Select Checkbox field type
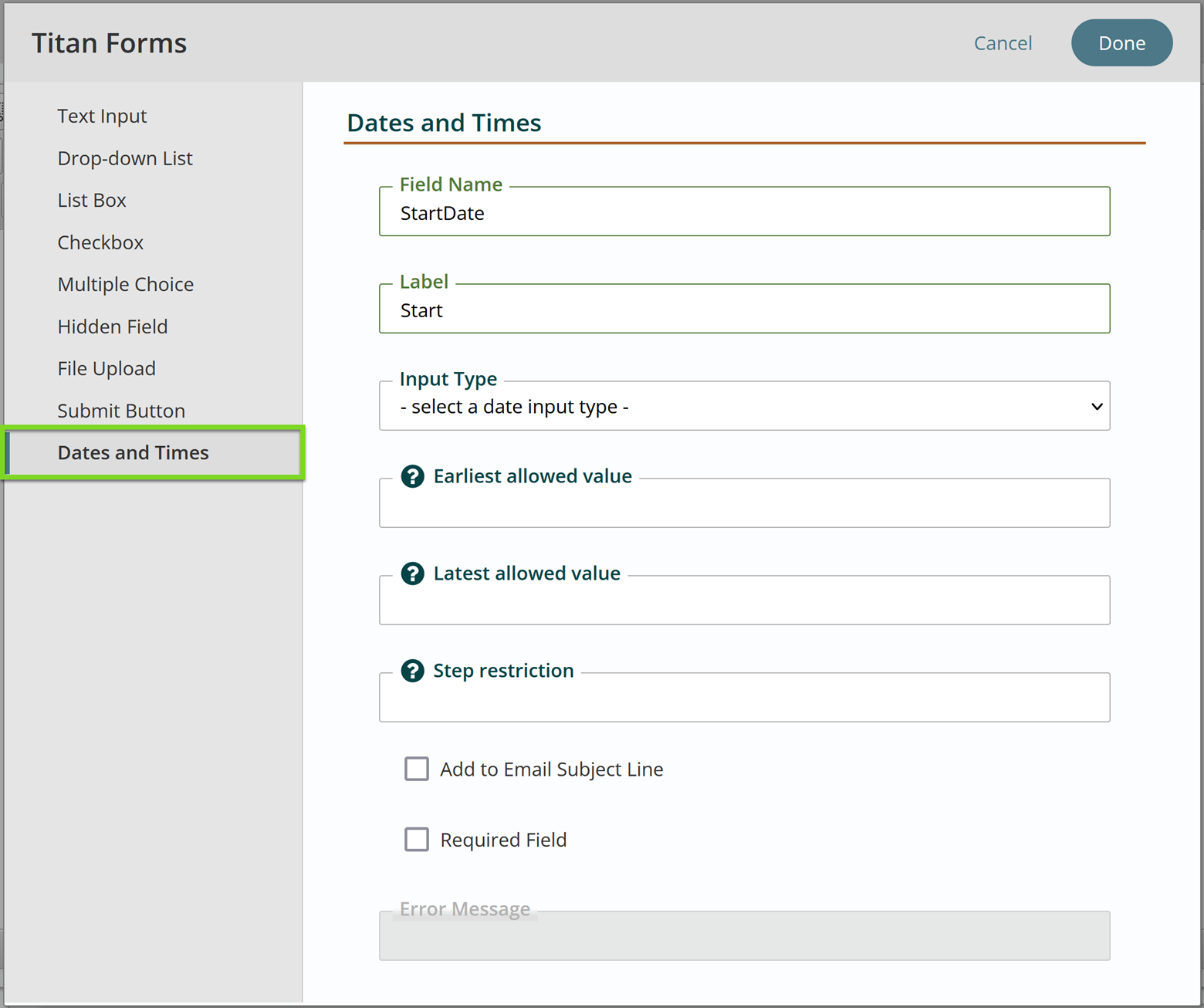This screenshot has width=1204, height=1008. coord(100,242)
